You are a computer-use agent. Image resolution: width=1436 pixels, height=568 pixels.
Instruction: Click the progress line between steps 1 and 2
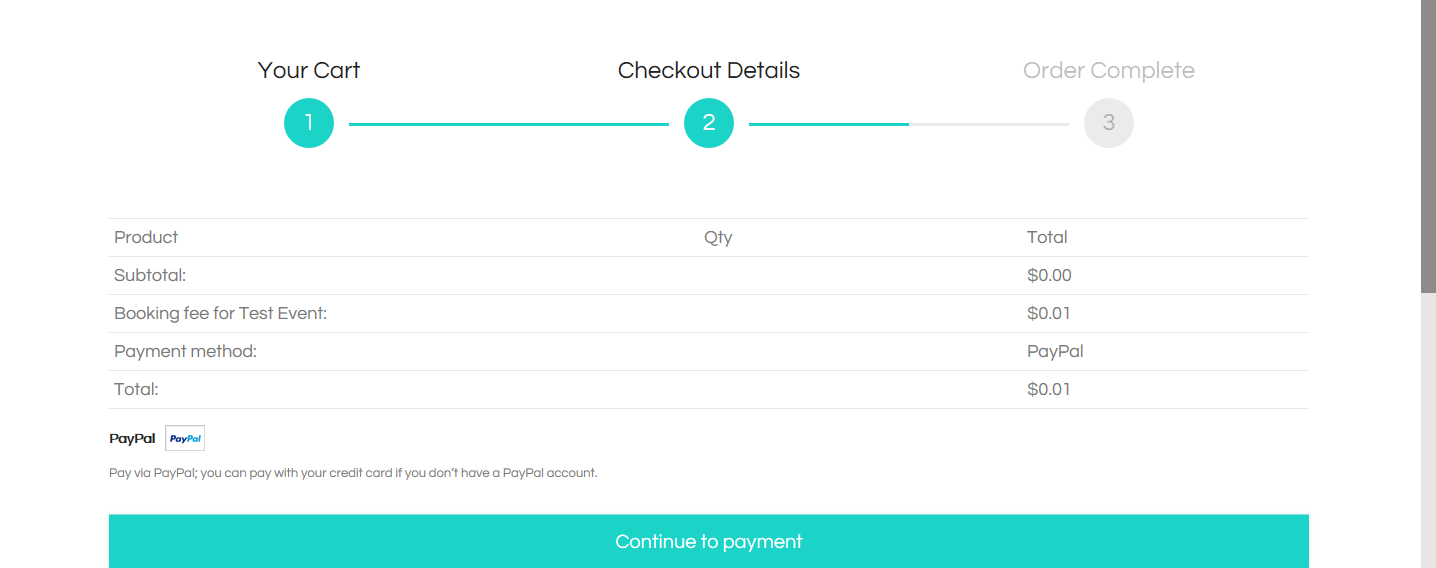509,124
